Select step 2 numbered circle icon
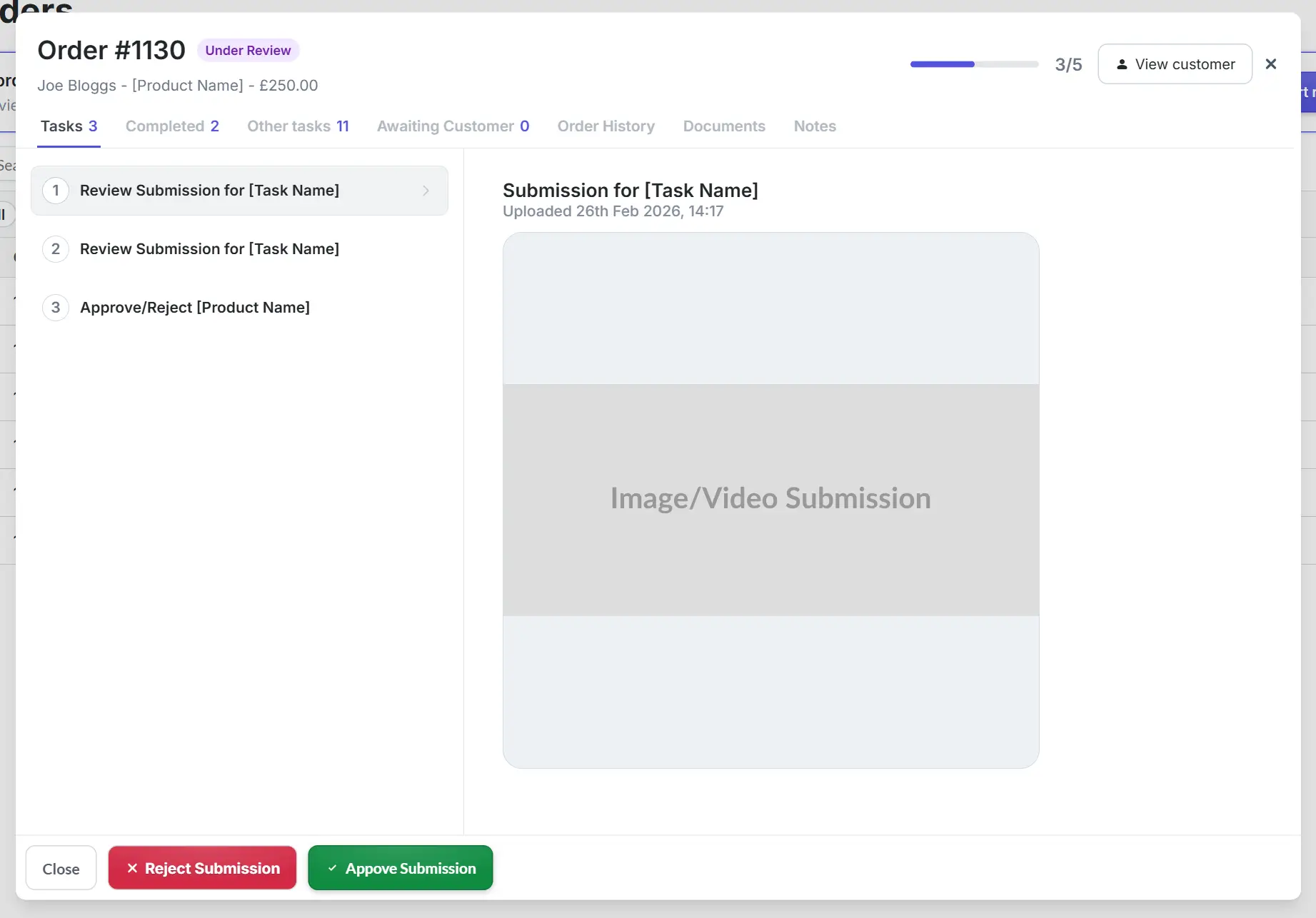The height and width of the screenshot is (918, 1316). [x=56, y=248]
